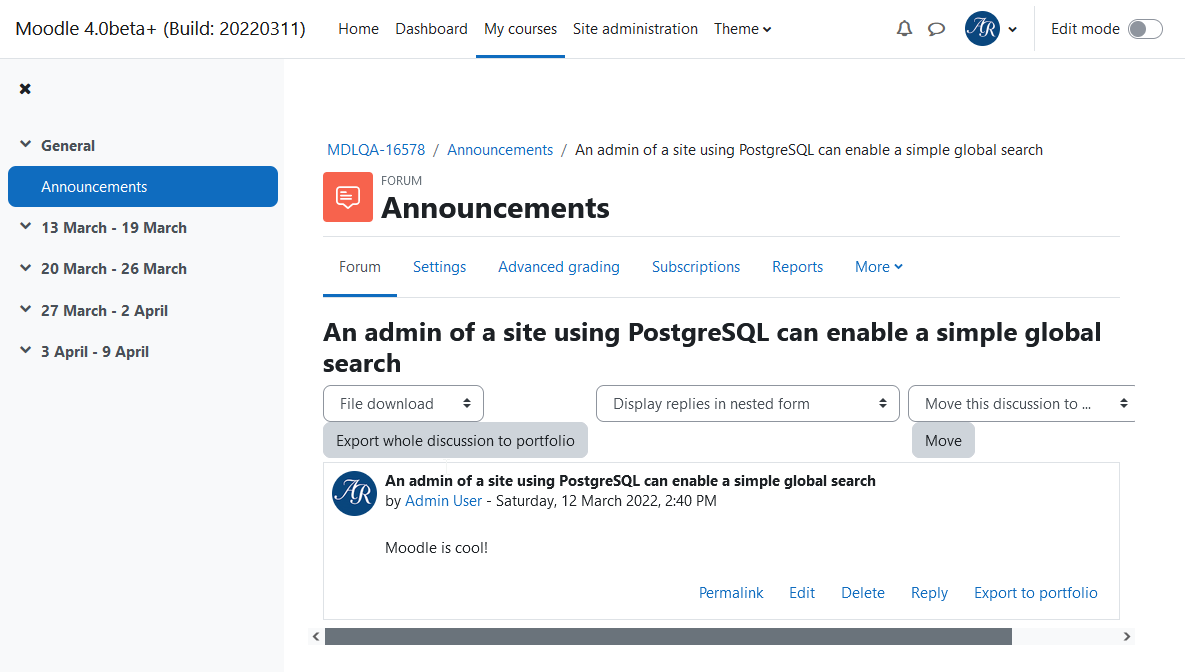1185x672 pixels.
Task: Click Admin User's avatar on the post
Action: (354, 494)
